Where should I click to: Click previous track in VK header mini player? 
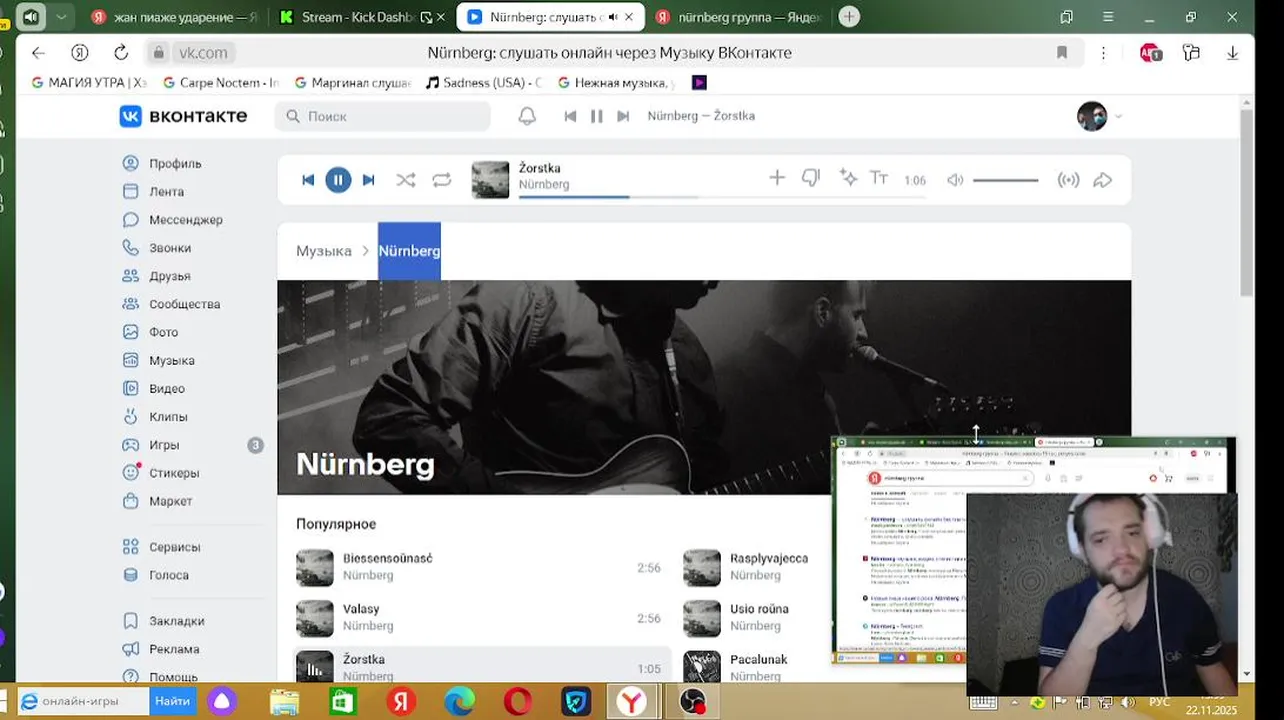570,116
